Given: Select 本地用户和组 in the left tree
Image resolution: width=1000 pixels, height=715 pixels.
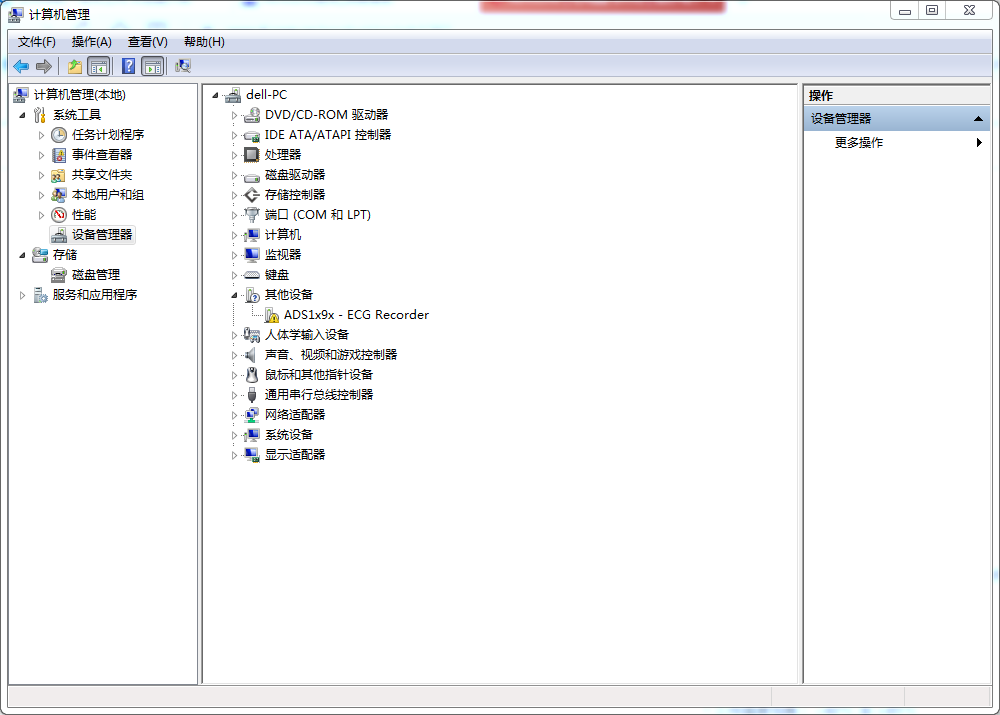Looking at the screenshot, I should pyautogui.click(x=108, y=195).
